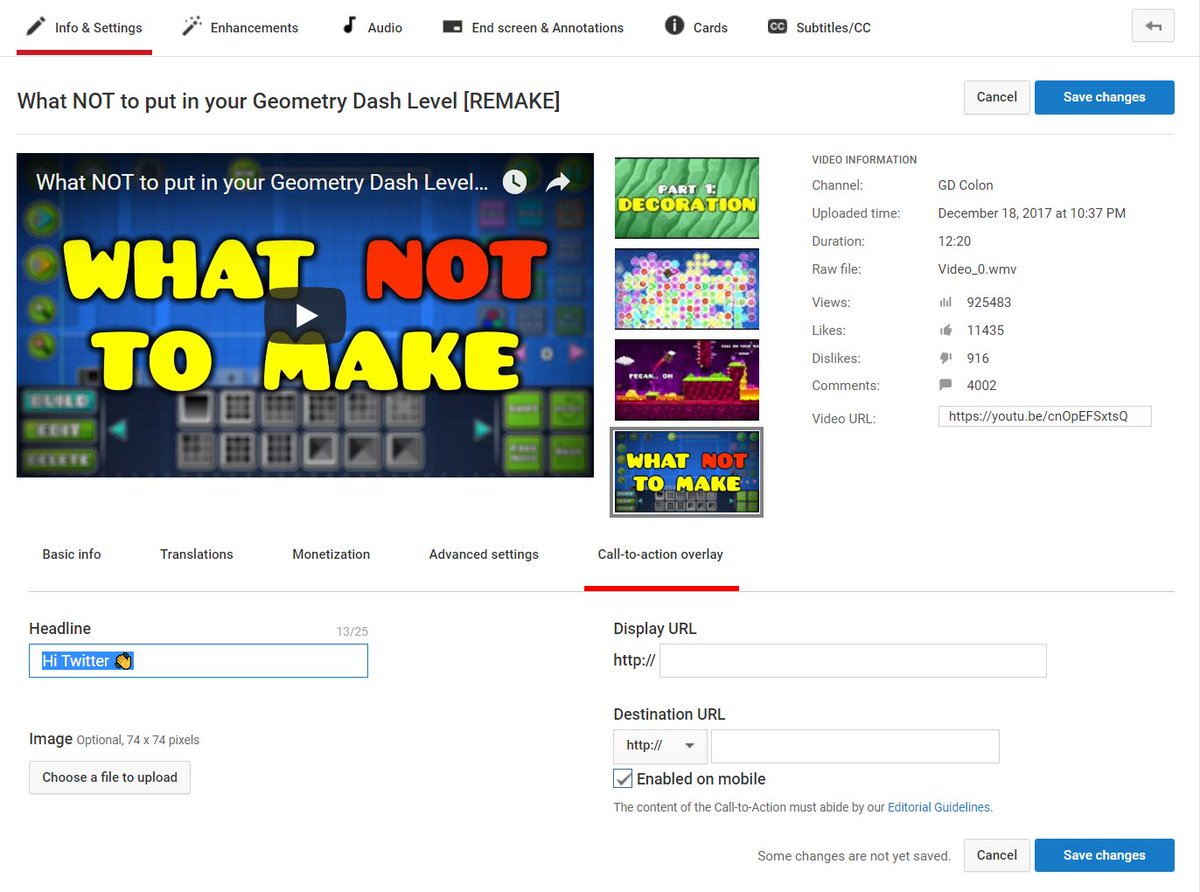Click the duration value 12:20

954,241
